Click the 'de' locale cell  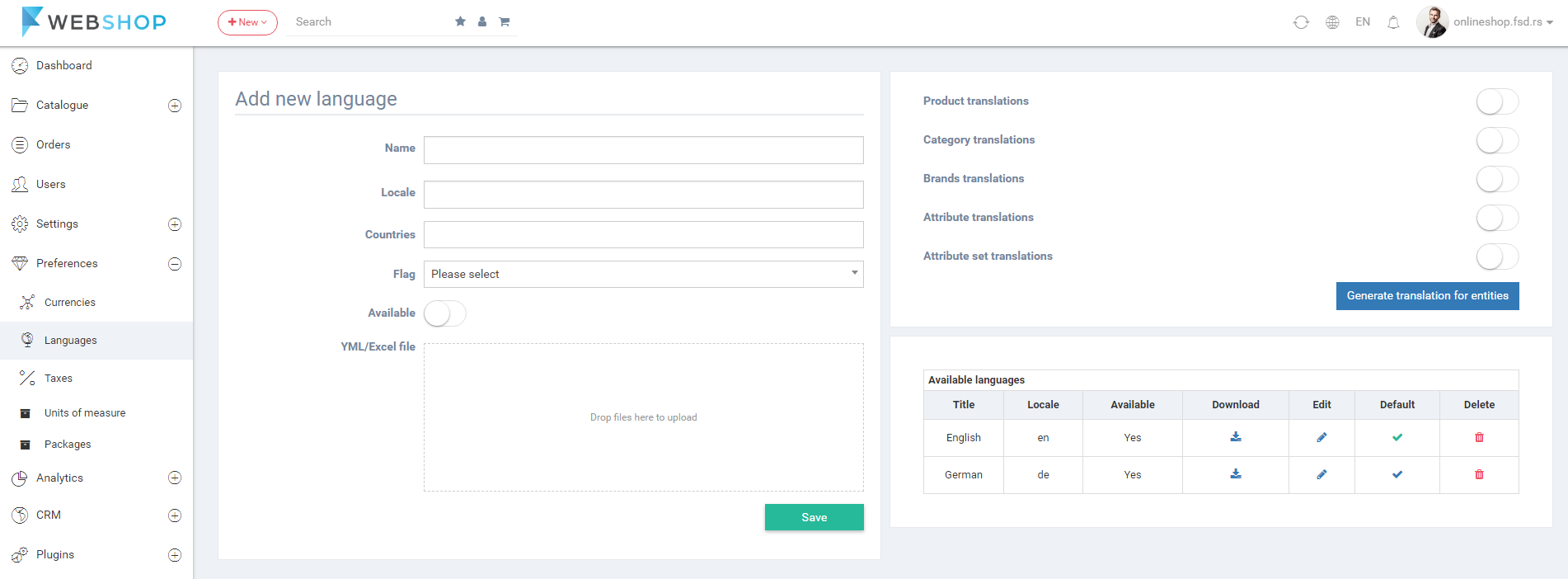1043,475
